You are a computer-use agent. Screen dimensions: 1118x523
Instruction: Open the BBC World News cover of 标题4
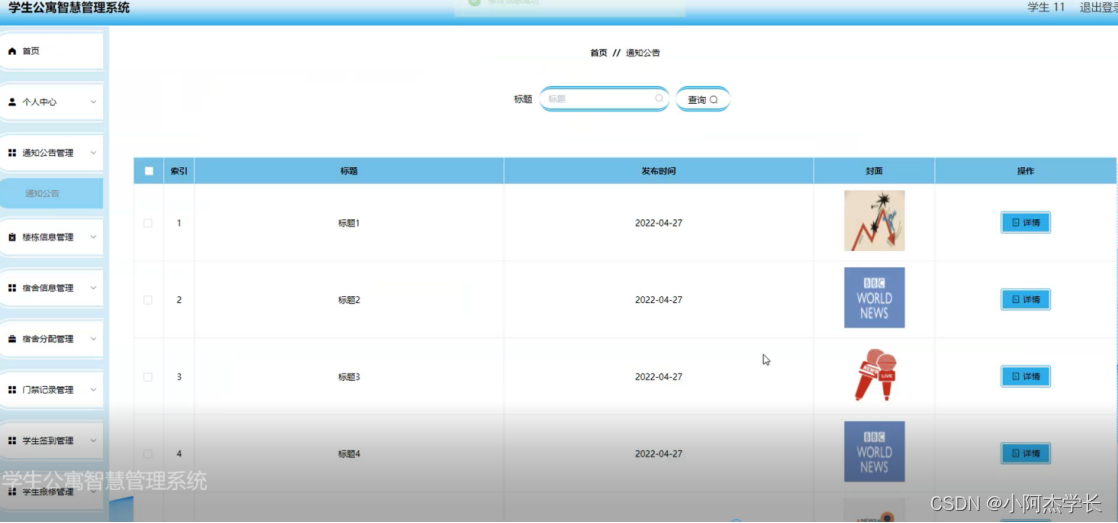[x=874, y=452]
